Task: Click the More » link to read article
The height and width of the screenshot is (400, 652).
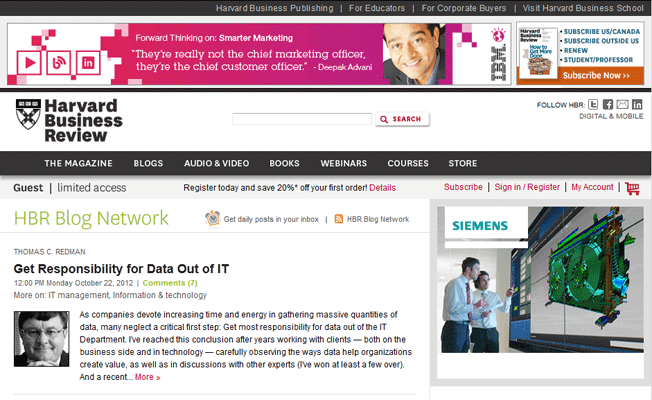Action: [148, 377]
